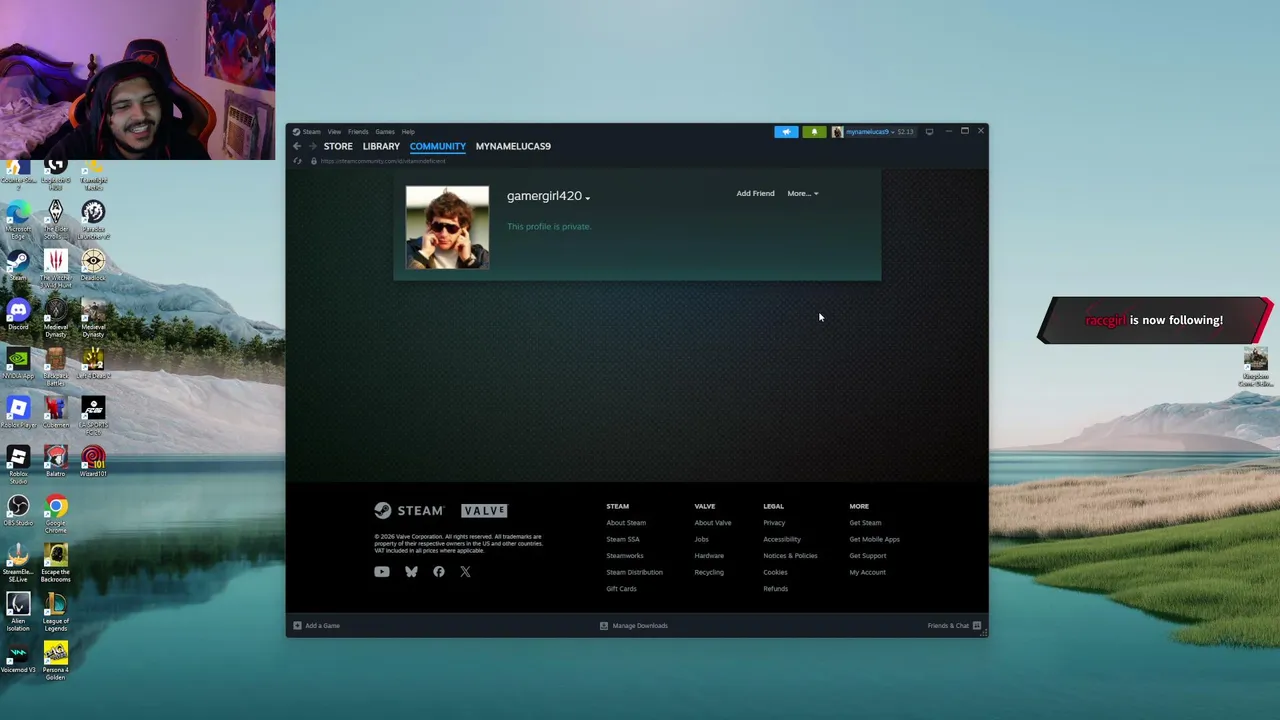Open the blue Steam announcements megaphone
Screen dimensions: 1280x720
(786, 131)
